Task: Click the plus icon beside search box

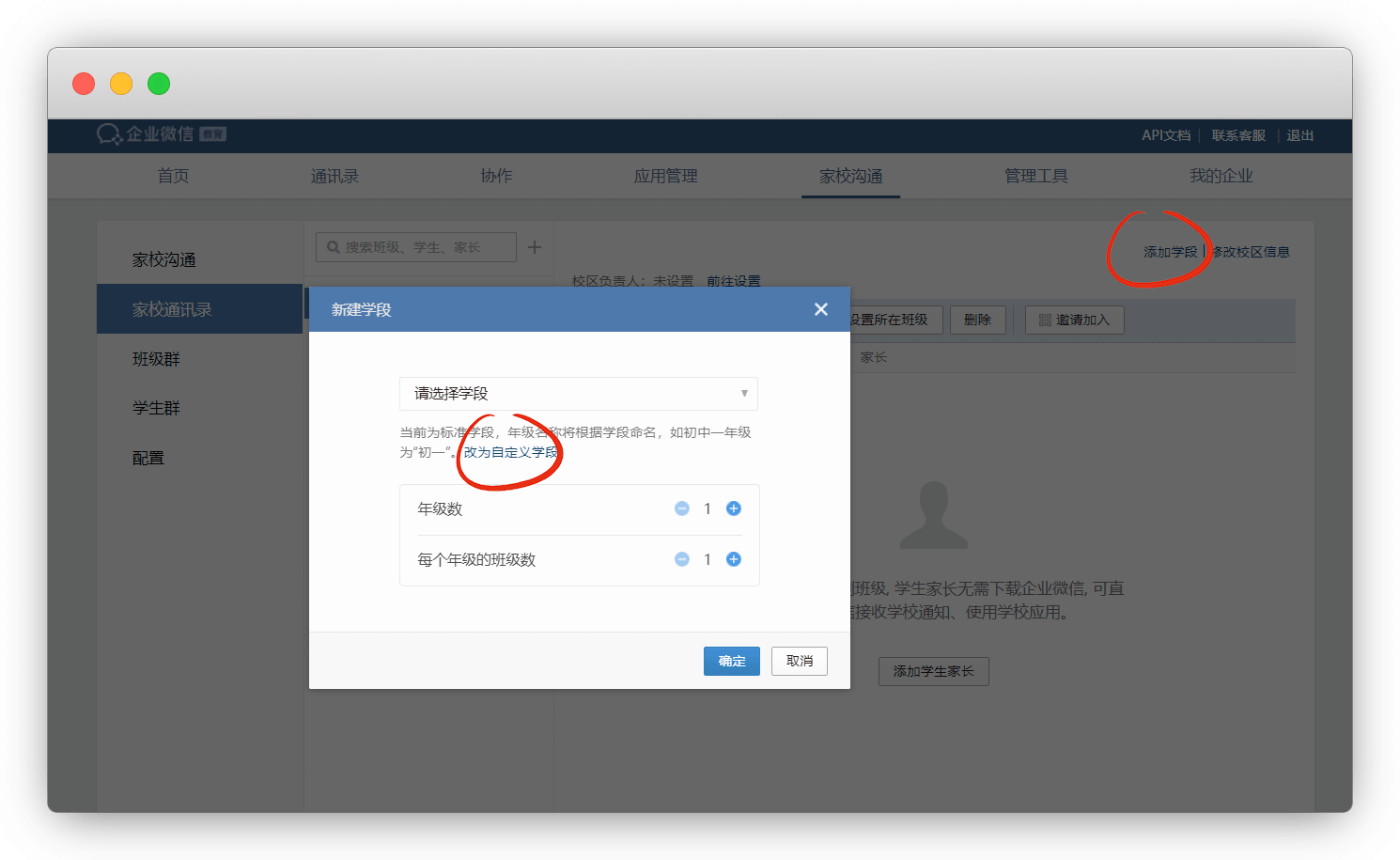Action: click(535, 247)
